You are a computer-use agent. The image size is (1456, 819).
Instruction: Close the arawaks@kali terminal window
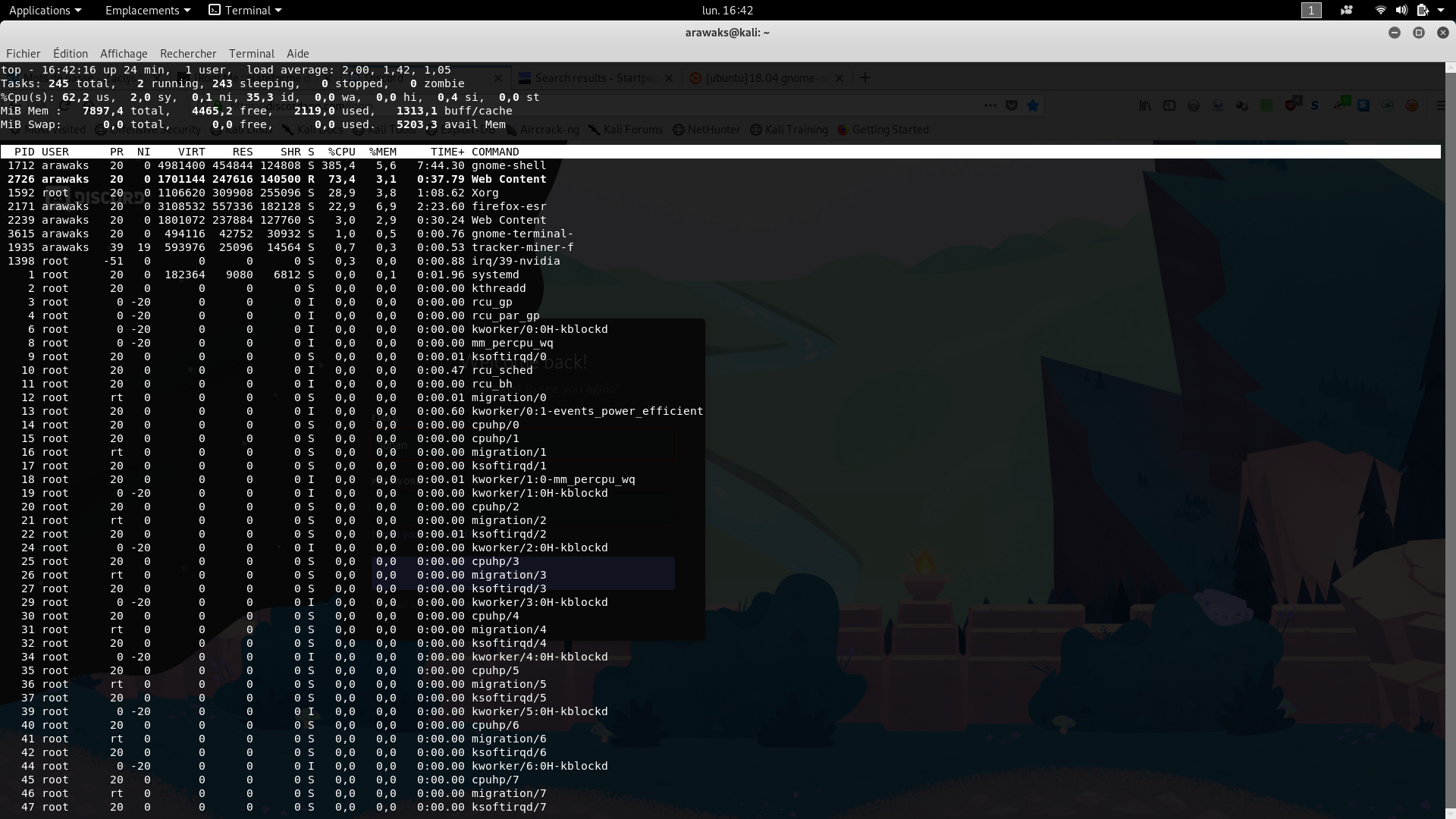coord(1442,33)
